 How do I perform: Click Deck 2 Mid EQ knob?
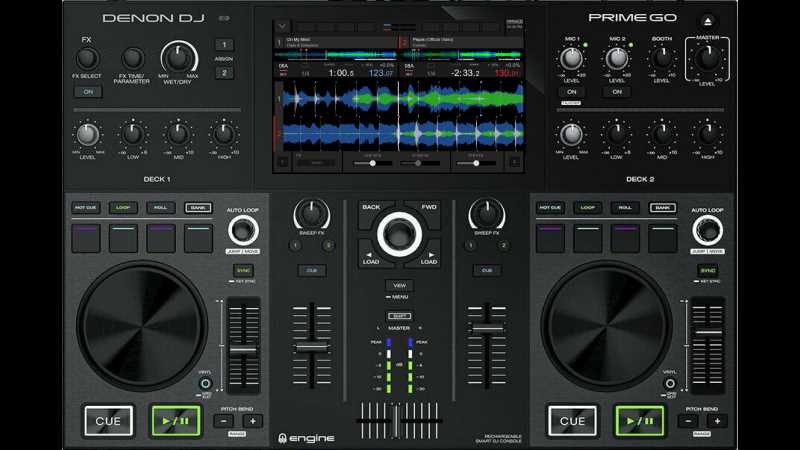[662, 135]
